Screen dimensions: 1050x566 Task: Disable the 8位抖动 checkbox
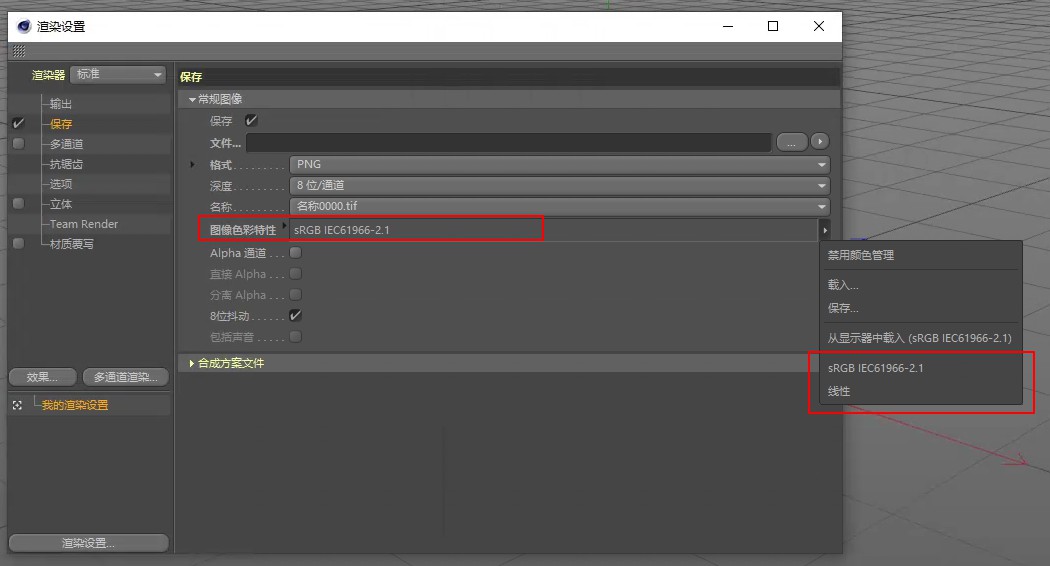[295, 315]
